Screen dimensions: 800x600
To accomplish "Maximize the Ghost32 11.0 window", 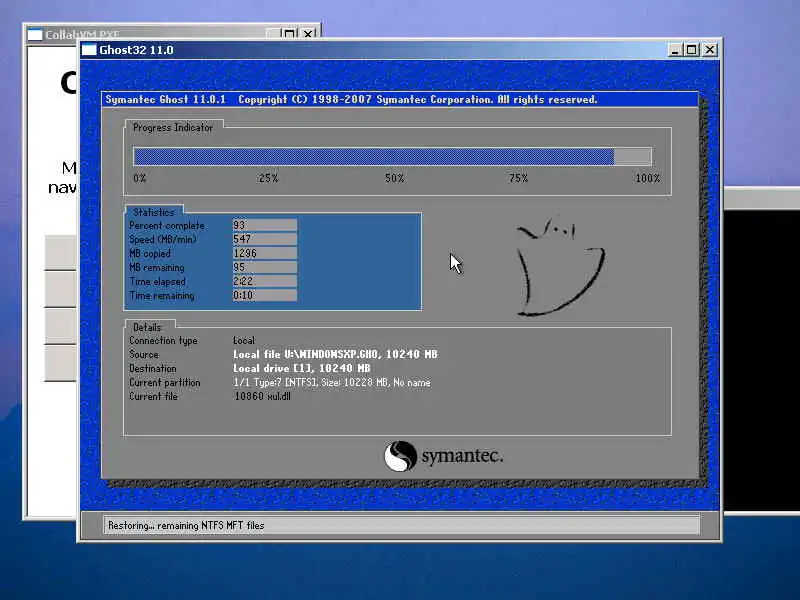I will point(691,49).
